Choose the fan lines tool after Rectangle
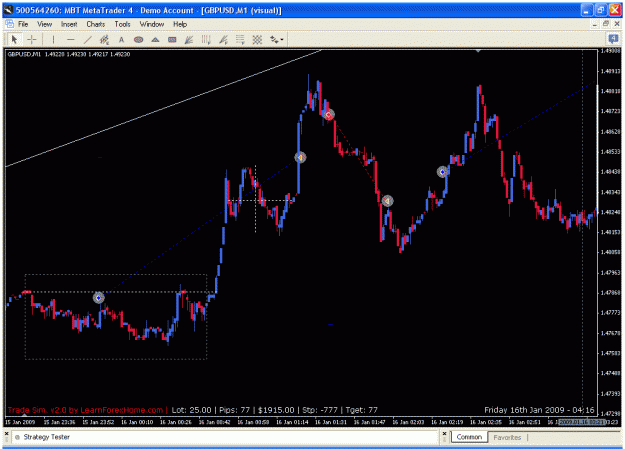The height and width of the screenshot is (449, 625). coord(189,39)
